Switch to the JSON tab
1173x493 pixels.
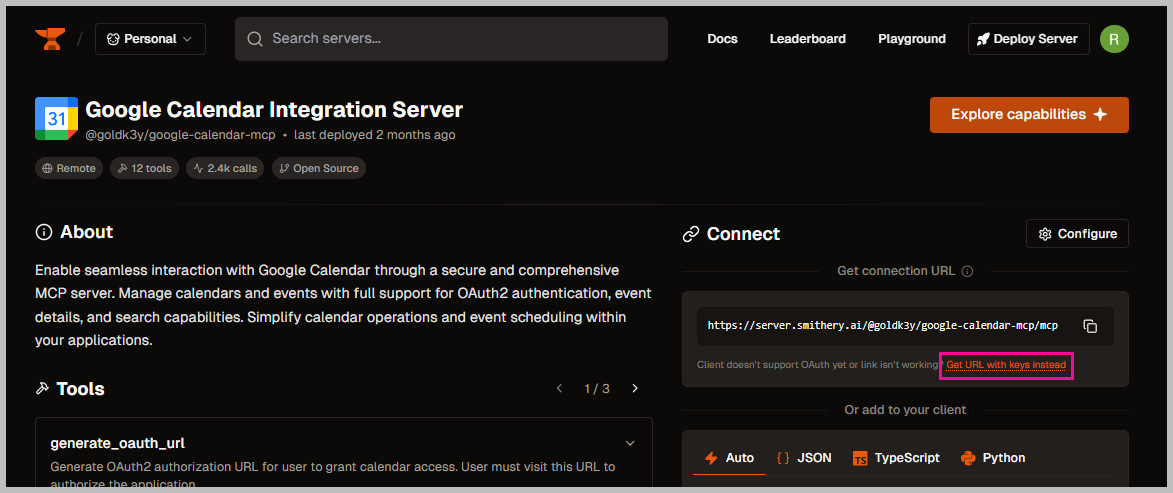point(804,458)
